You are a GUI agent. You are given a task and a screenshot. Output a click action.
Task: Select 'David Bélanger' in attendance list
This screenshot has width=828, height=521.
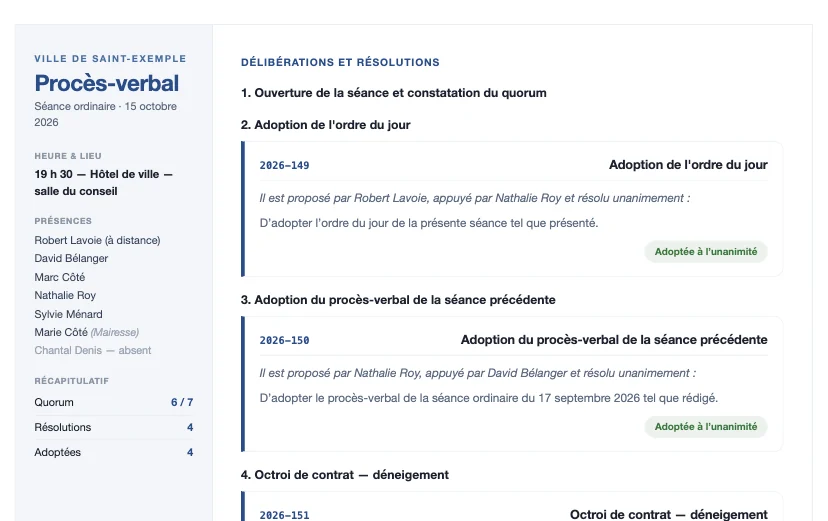71,258
